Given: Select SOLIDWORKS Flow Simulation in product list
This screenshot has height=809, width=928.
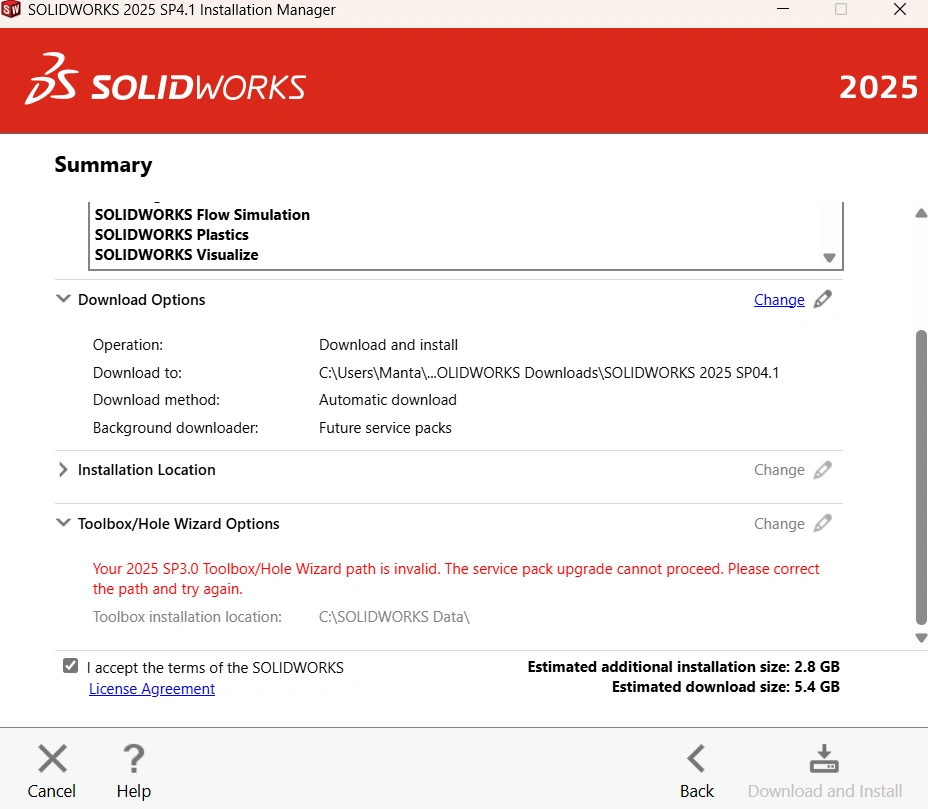Looking at the screenshot, I should pyautogui.click(x=202, y=215).
